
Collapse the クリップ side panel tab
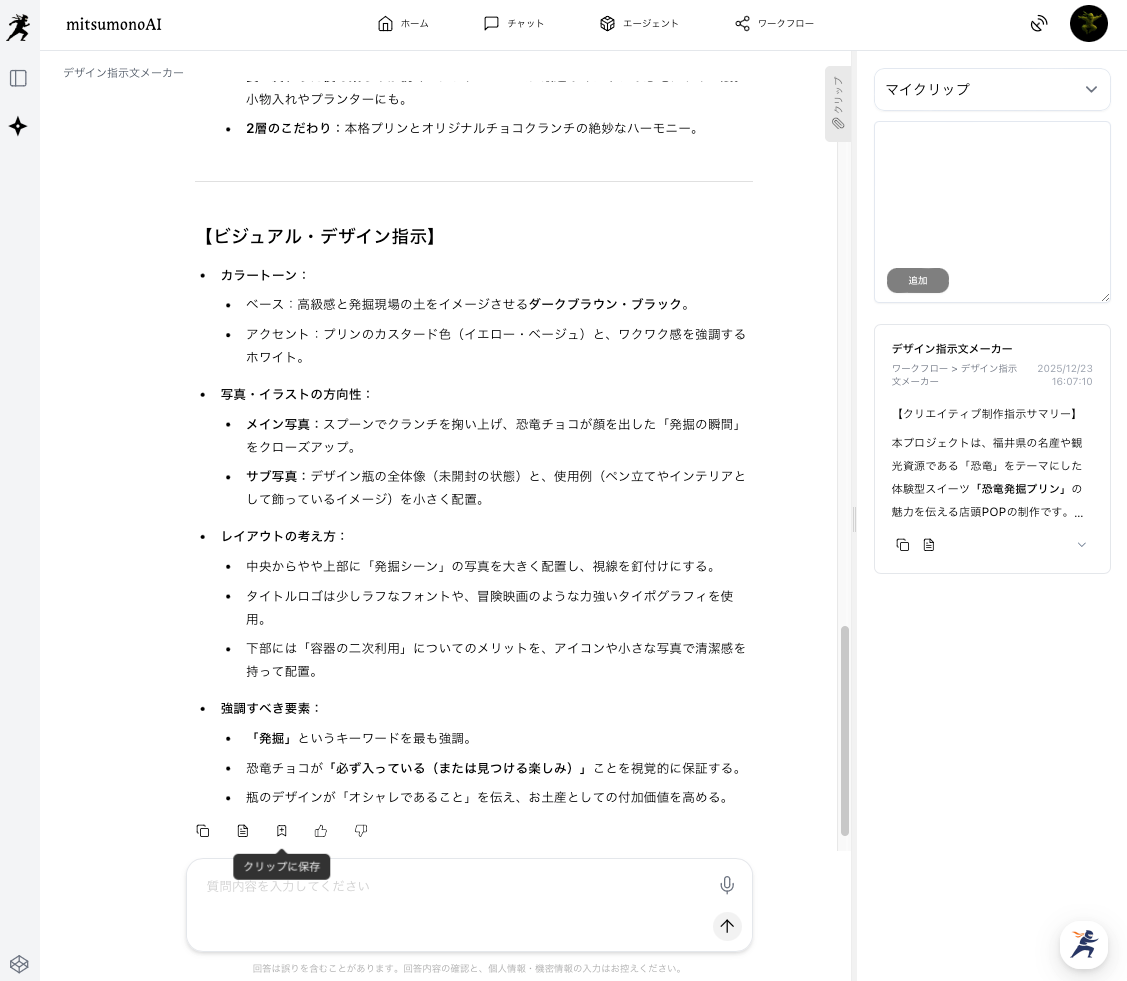click(x=838, y=104)
